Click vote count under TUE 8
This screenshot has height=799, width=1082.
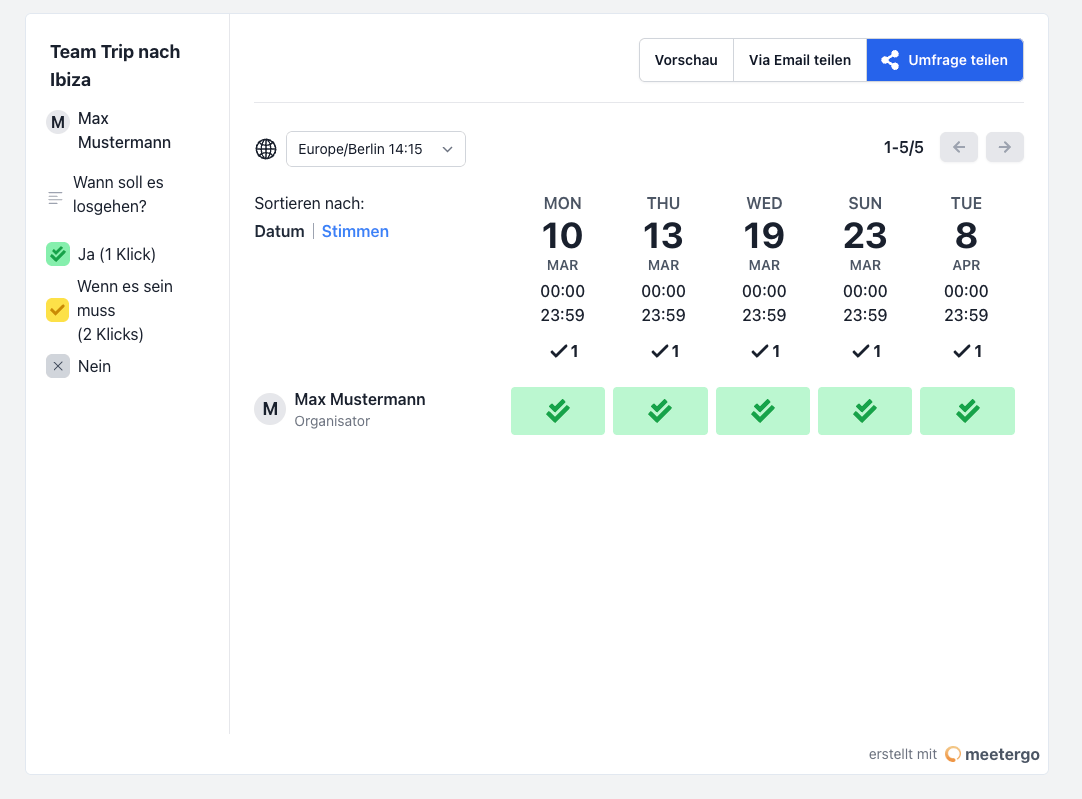(967, 351)
